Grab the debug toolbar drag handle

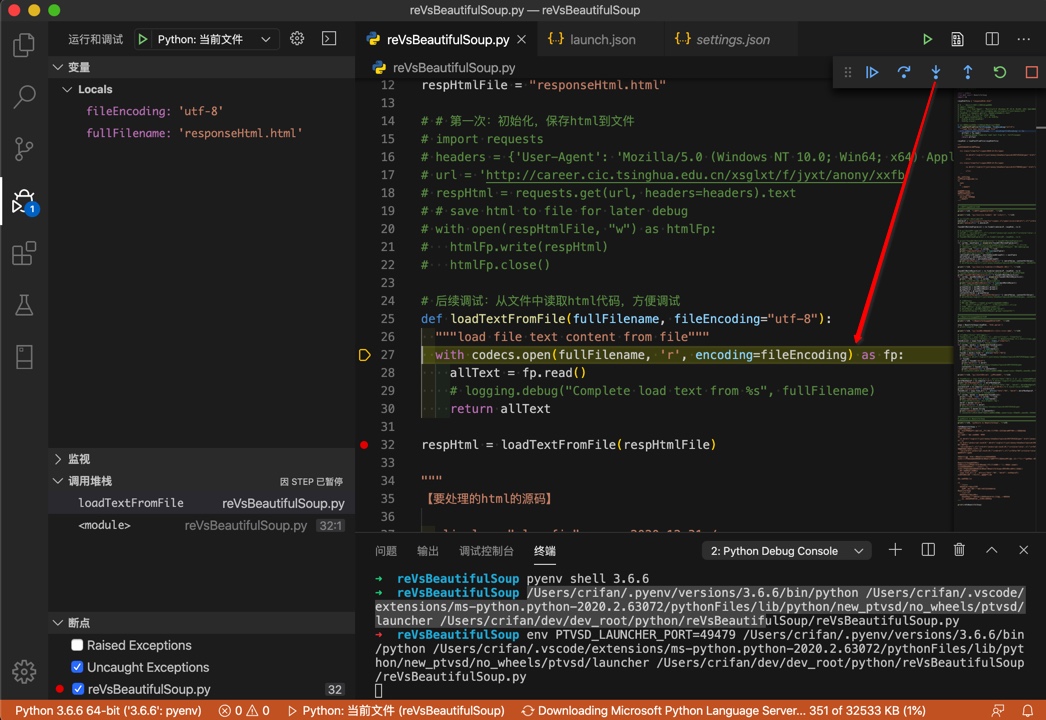click(x=848, y=72)
